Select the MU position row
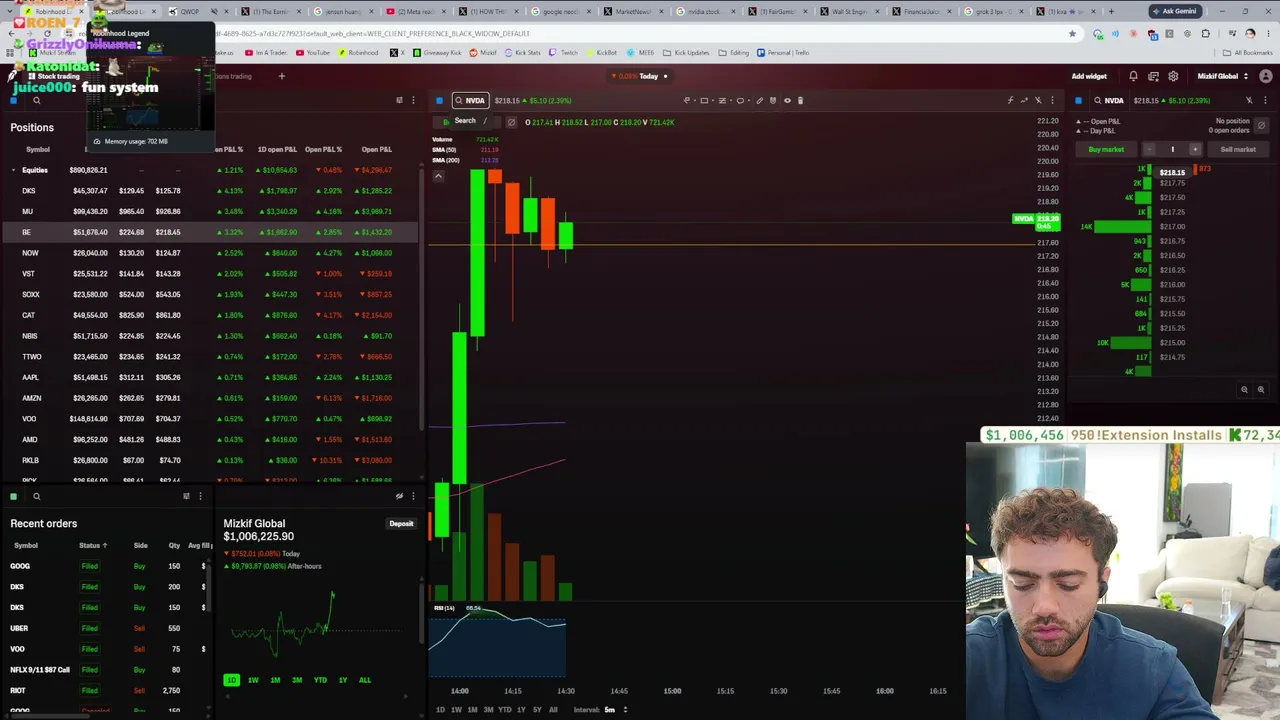Screen dimensions: 1280x720 [x=210, y=212]
